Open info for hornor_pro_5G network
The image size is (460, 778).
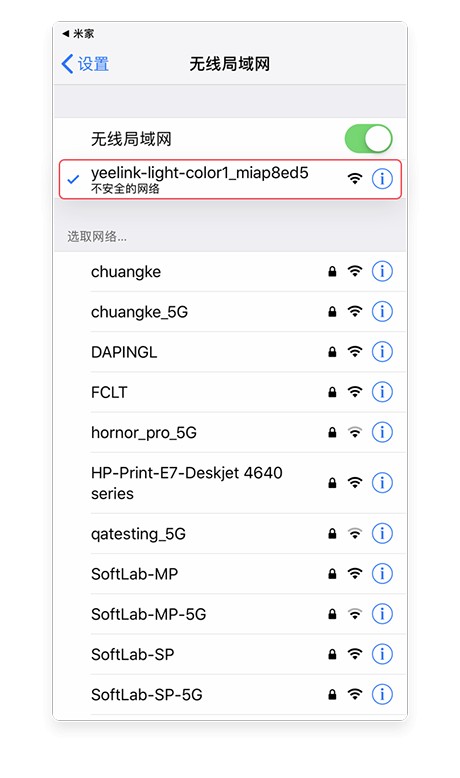click(x=382, y=432)
